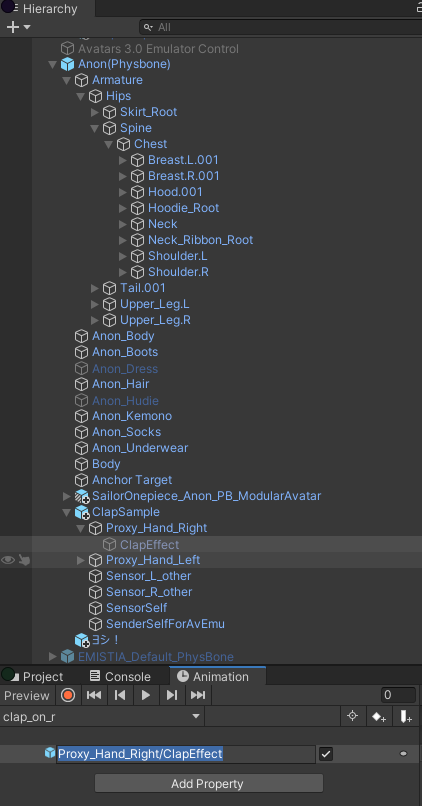This screenshot has height=806, width=422.
Task: Play the animation clip
Action: click(146, 695)
